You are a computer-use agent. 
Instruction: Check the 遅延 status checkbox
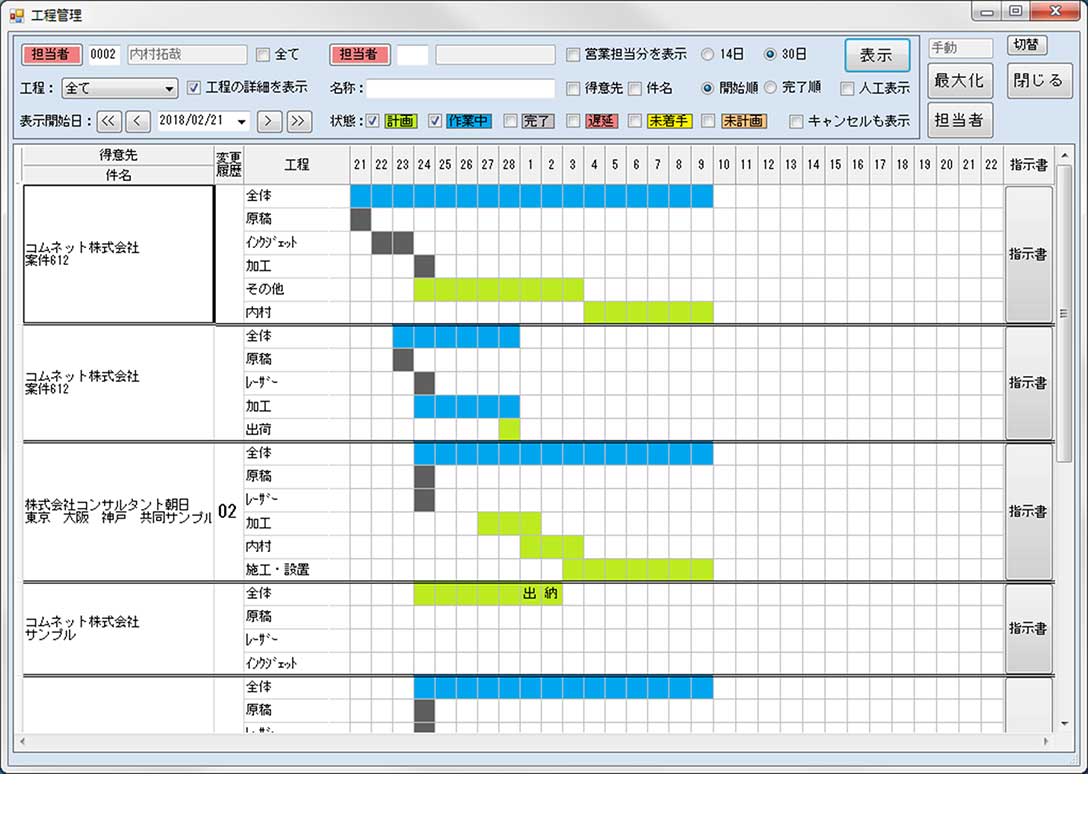[x=572, y=121]
